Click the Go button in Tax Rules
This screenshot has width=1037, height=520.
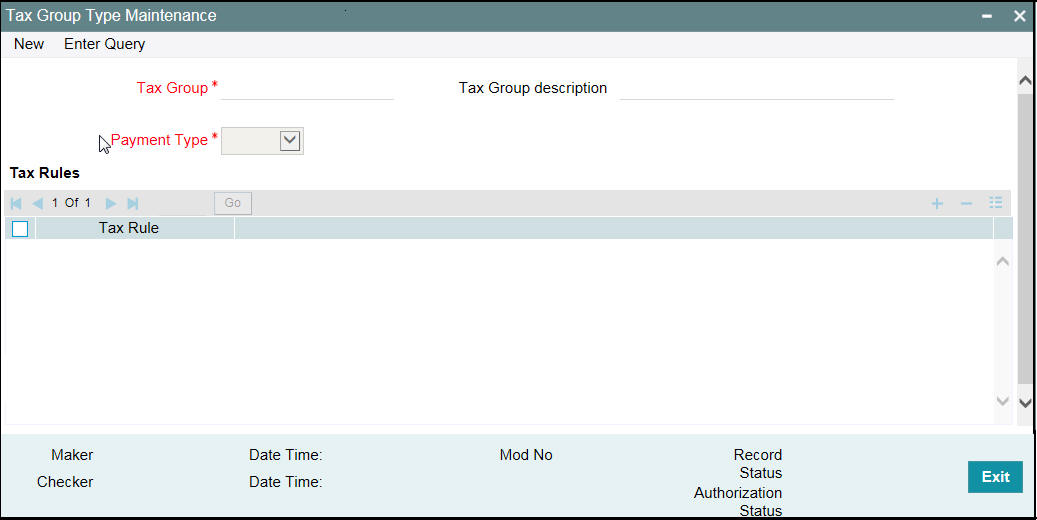click(233, 203)
